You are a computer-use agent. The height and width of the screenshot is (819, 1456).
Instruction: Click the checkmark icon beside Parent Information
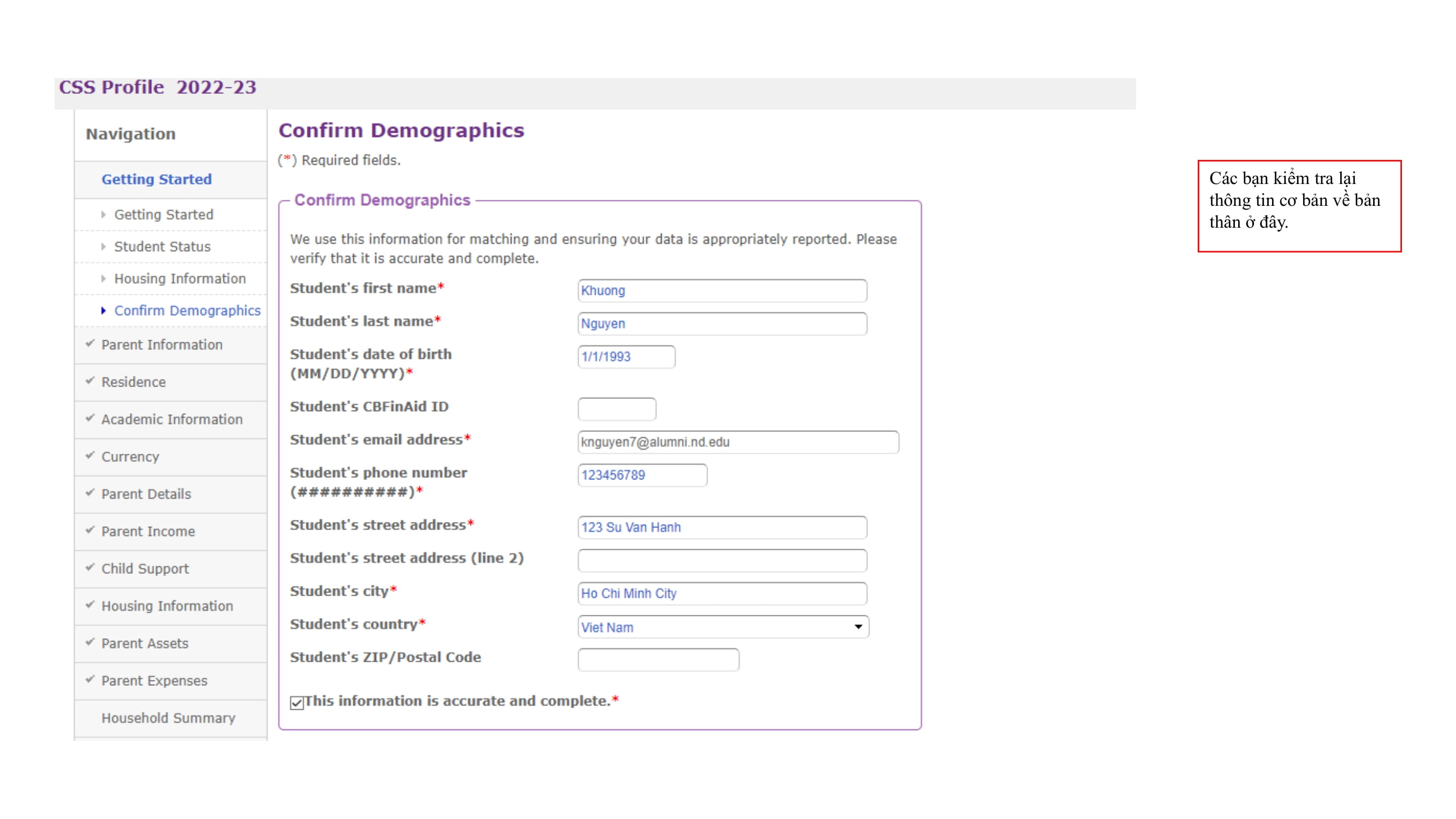[x=91, y=345]
